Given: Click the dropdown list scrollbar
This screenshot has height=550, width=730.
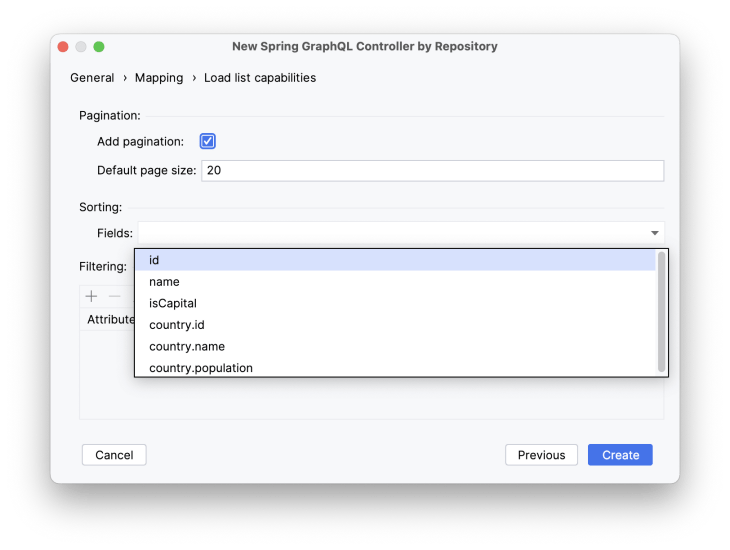Looking at the screenshot, I should (x=661, y=312).
